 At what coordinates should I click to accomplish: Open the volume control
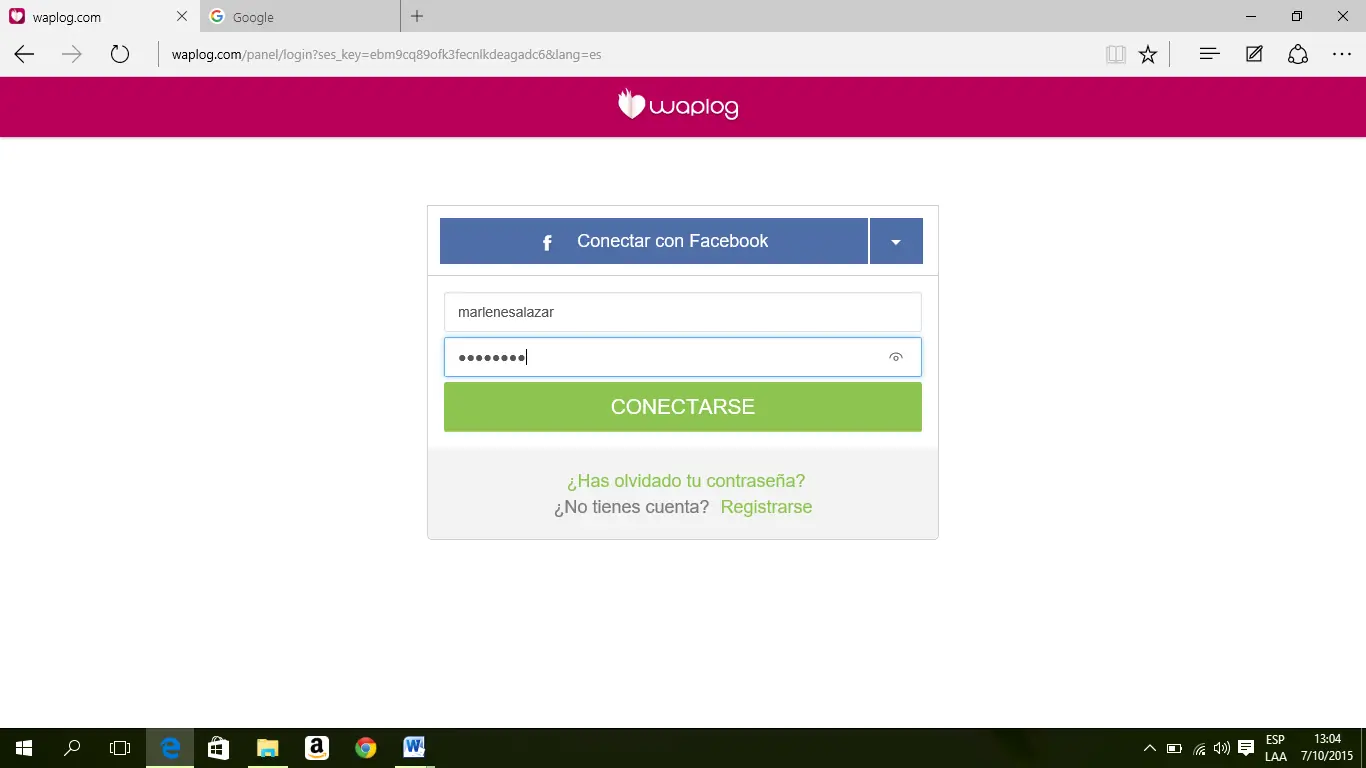tap(1222, 748)
